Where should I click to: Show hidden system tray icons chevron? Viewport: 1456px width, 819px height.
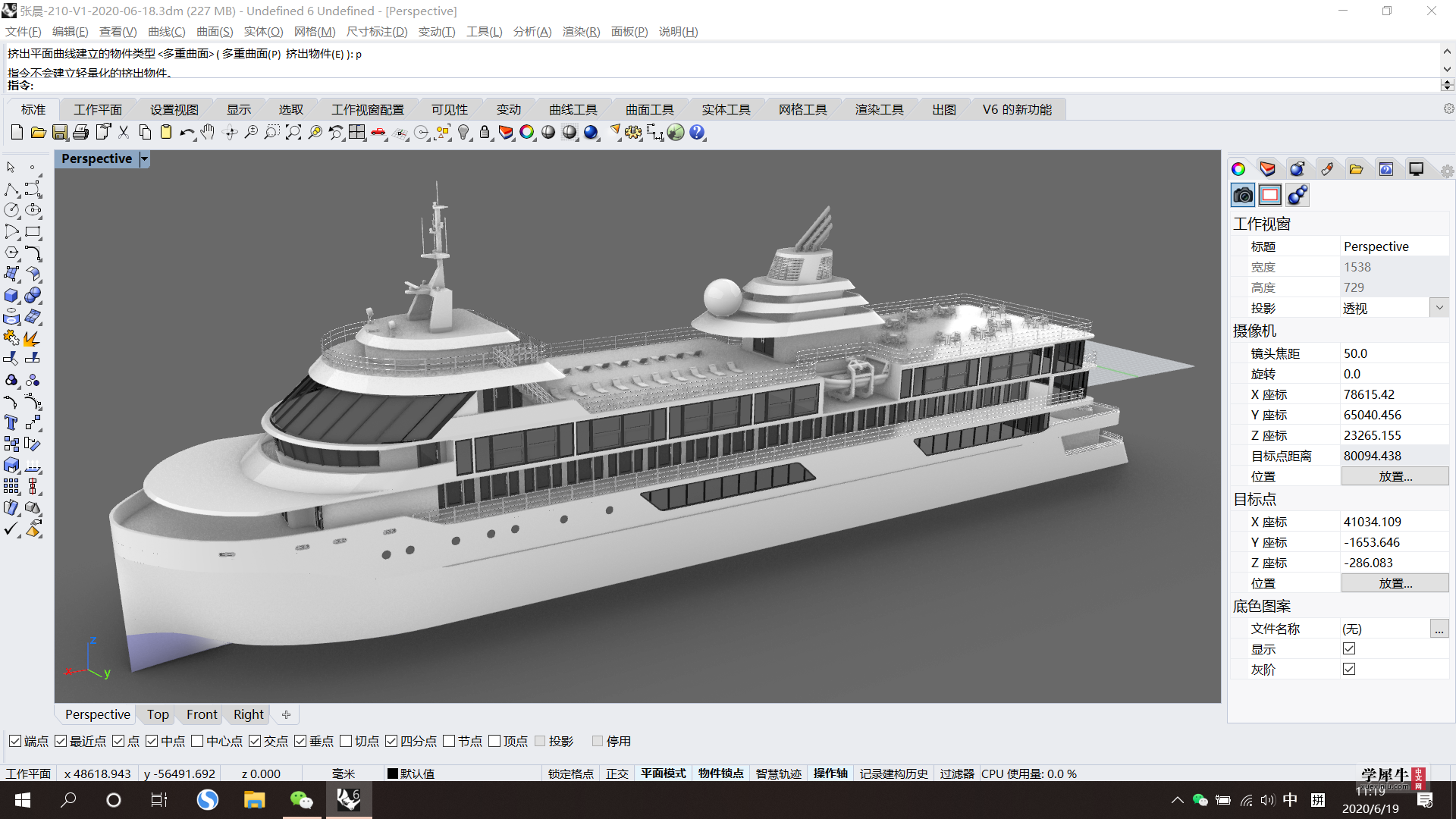(1177, 800)
